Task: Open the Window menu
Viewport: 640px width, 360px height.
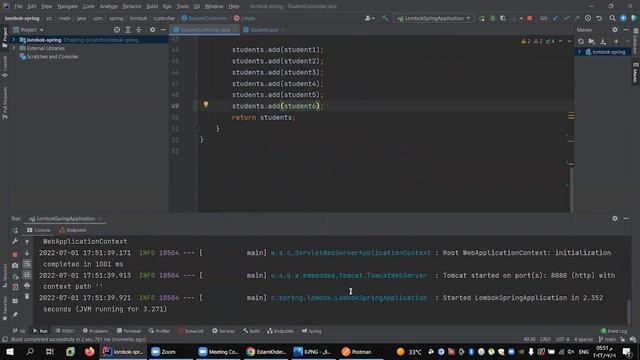Action: pyautogui.click(x=214, y=7)
